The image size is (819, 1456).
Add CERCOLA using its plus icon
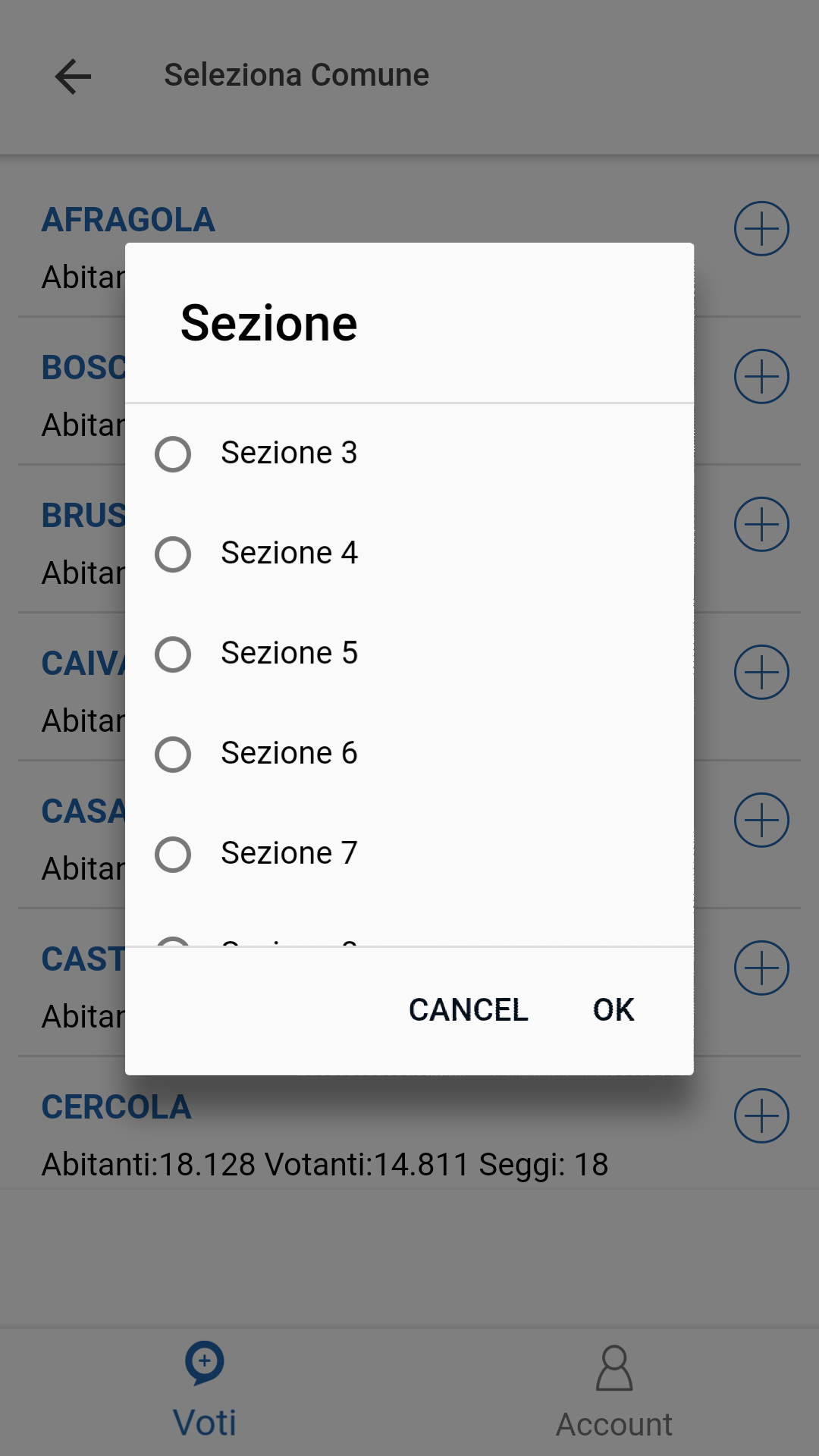(761, 1116)
